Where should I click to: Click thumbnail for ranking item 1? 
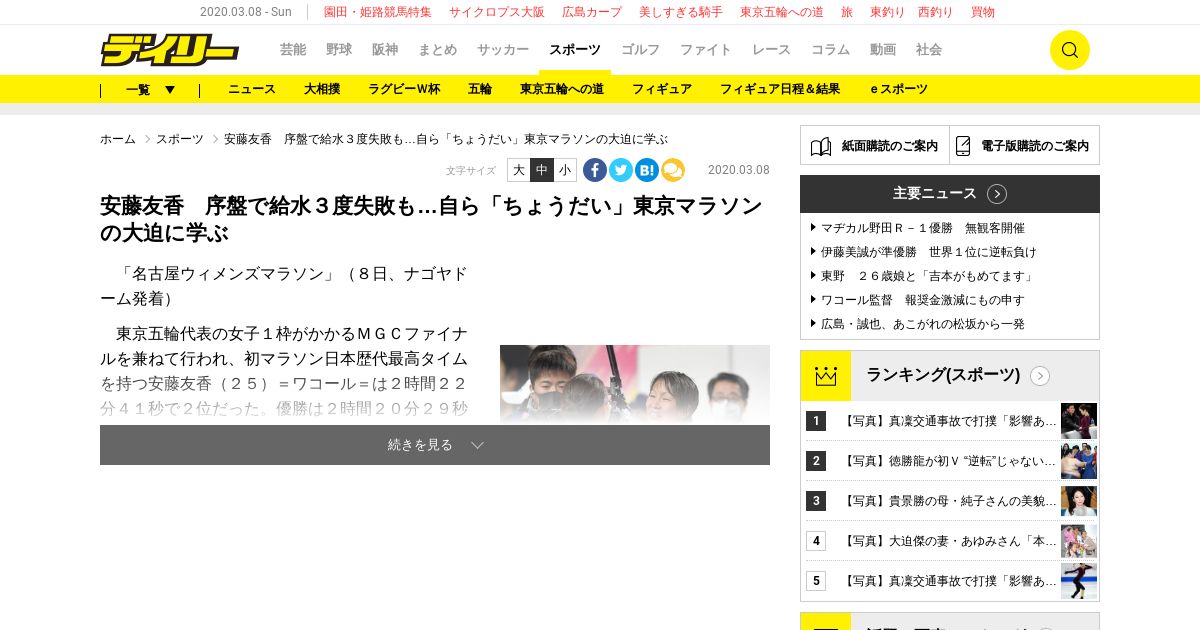(x=1079, y=421)
